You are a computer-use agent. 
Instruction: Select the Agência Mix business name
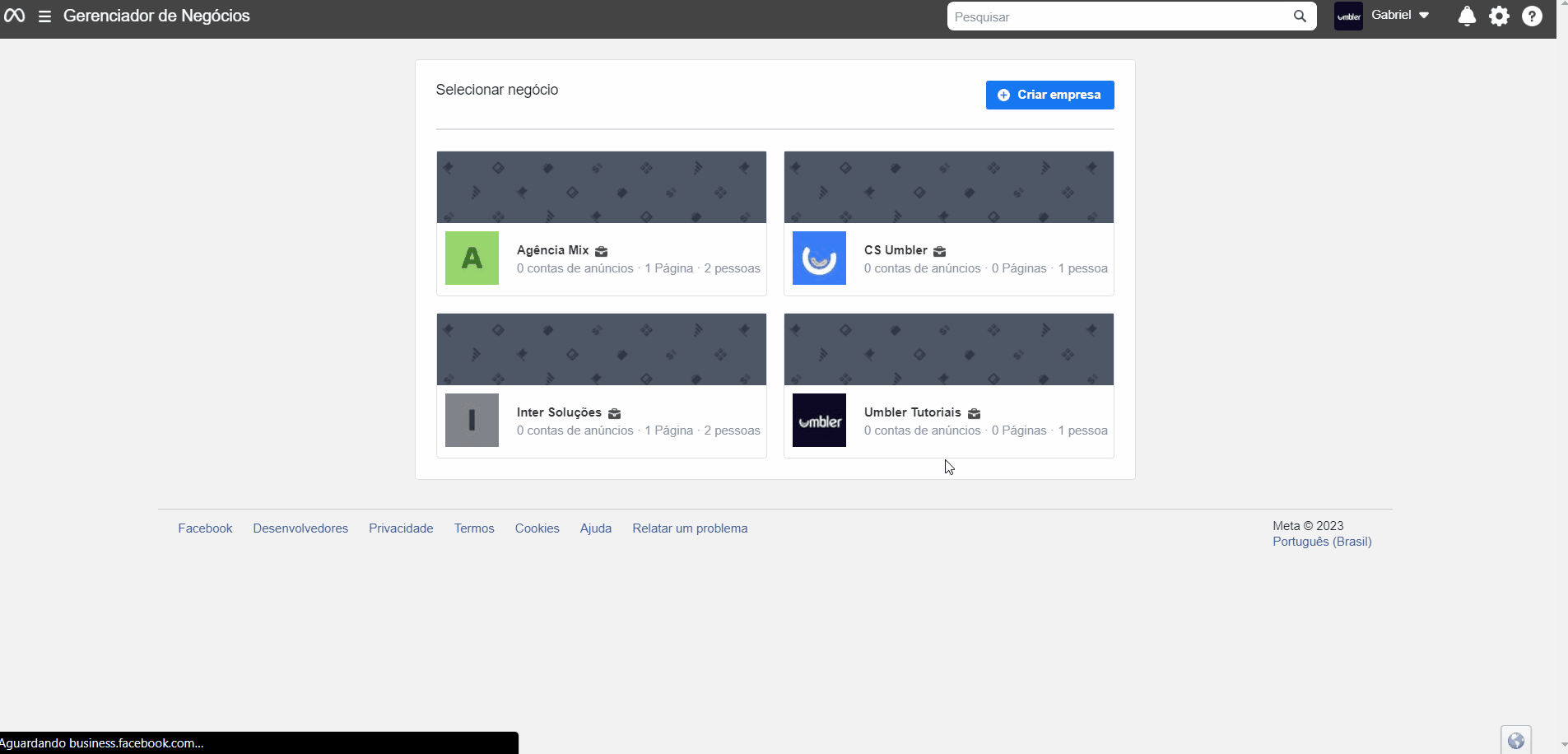pyautogui.click(x=553, y=250)
